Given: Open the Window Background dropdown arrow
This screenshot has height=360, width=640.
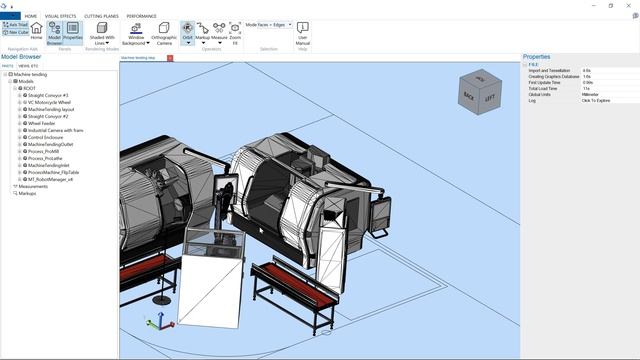Looking at the screenshot, I should [x=148, y=43].
